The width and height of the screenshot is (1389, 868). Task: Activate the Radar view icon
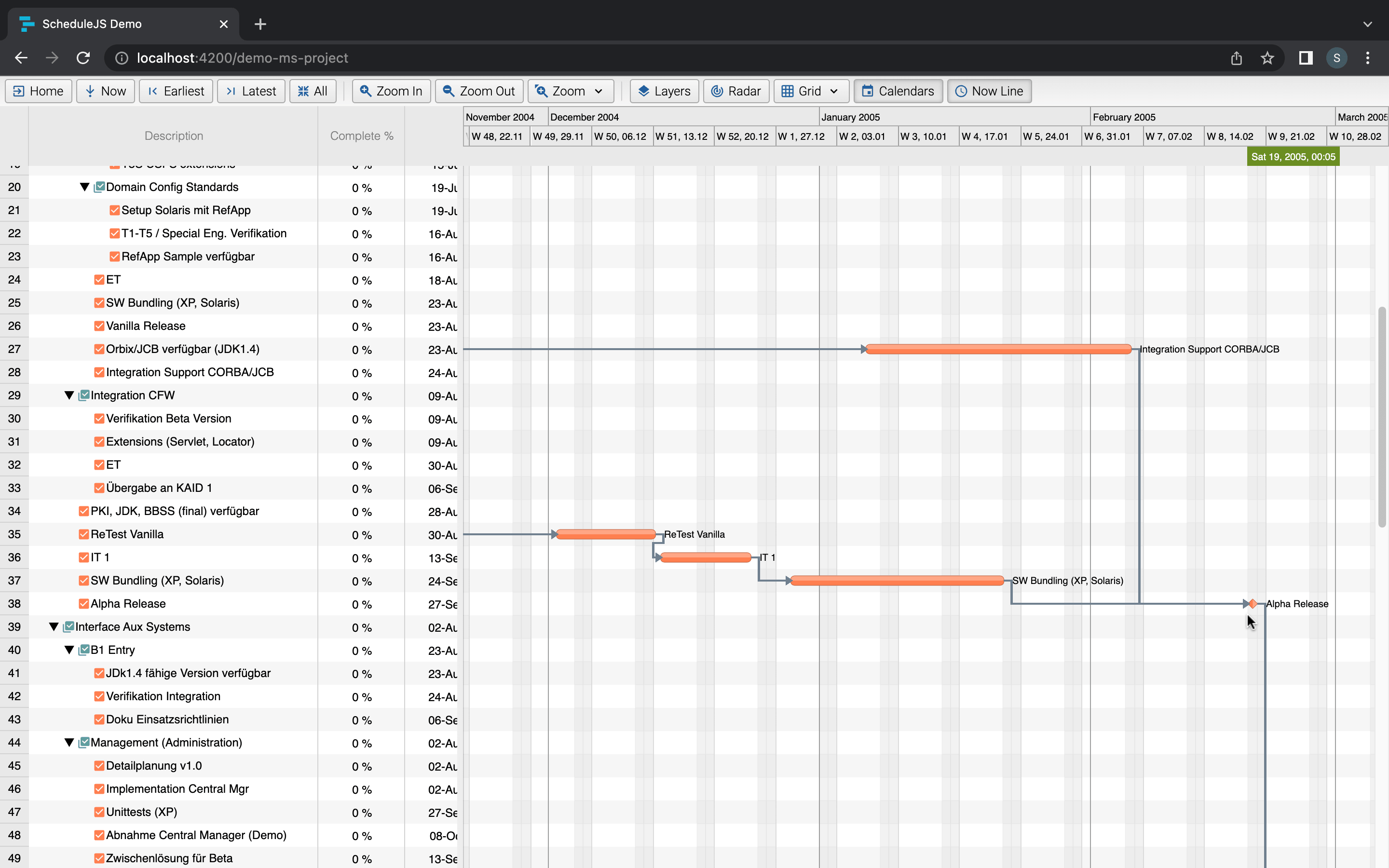[x=718, y=91]
